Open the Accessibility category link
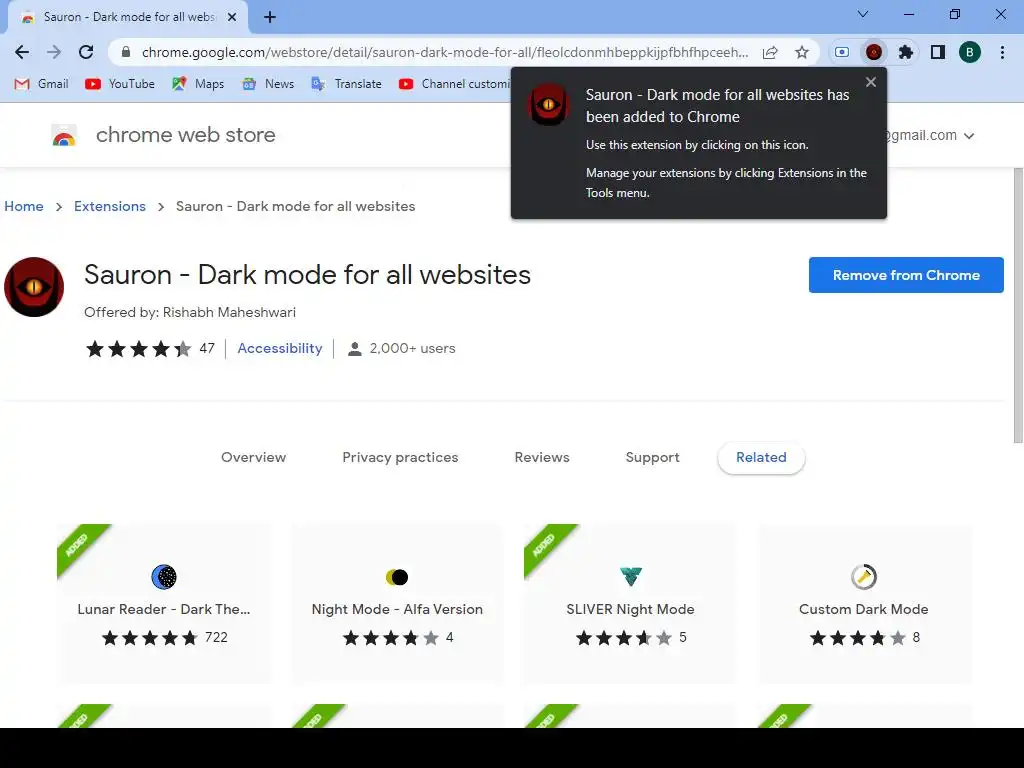Screen dimensions: 1024x768 (x=280, y=348)
